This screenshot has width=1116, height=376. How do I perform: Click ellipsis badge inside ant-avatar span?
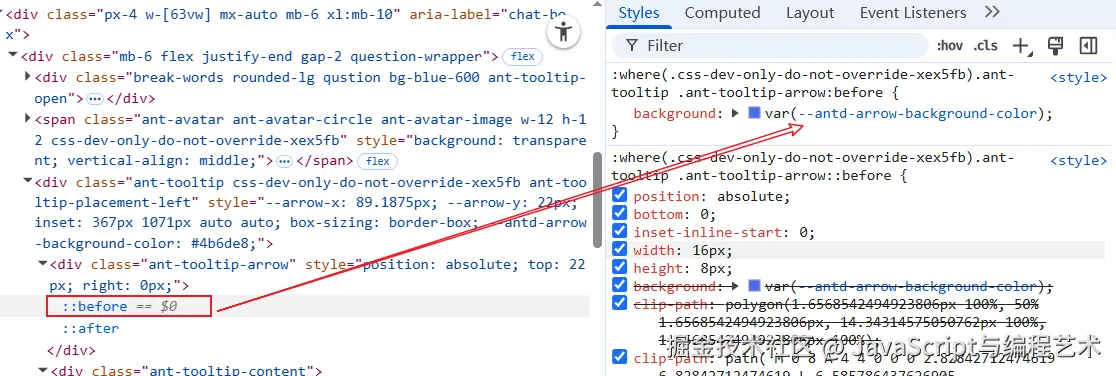(284, 161)
